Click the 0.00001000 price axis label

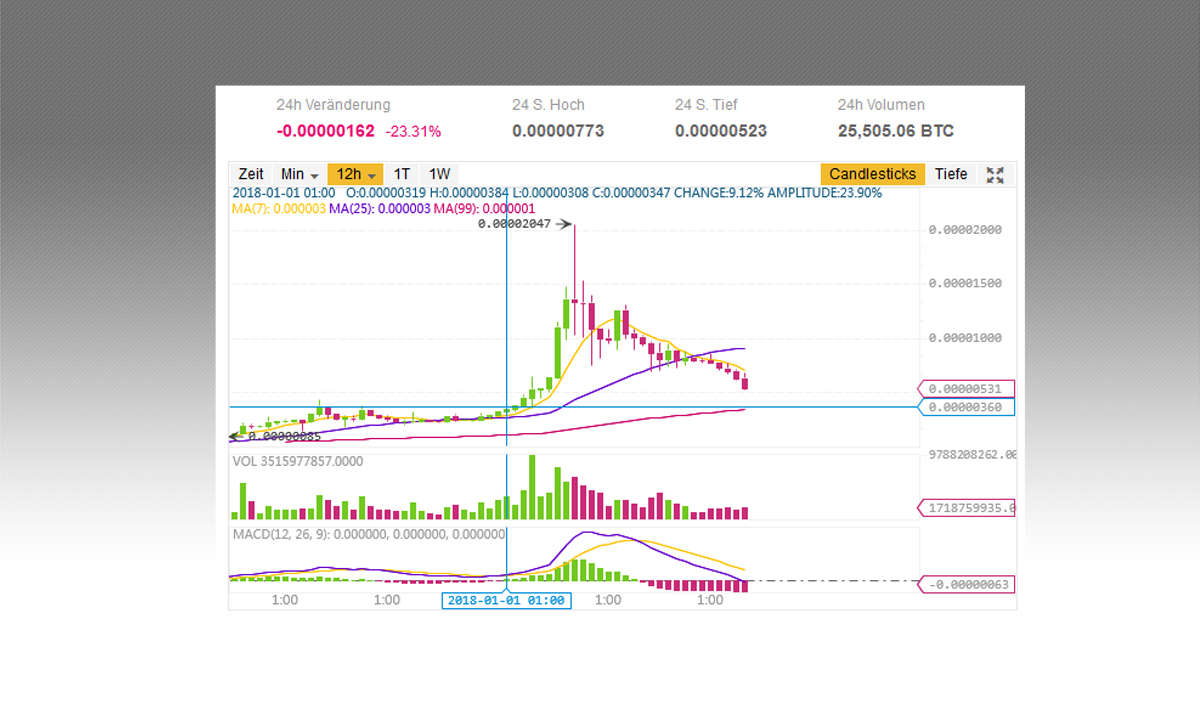point(965,338)
